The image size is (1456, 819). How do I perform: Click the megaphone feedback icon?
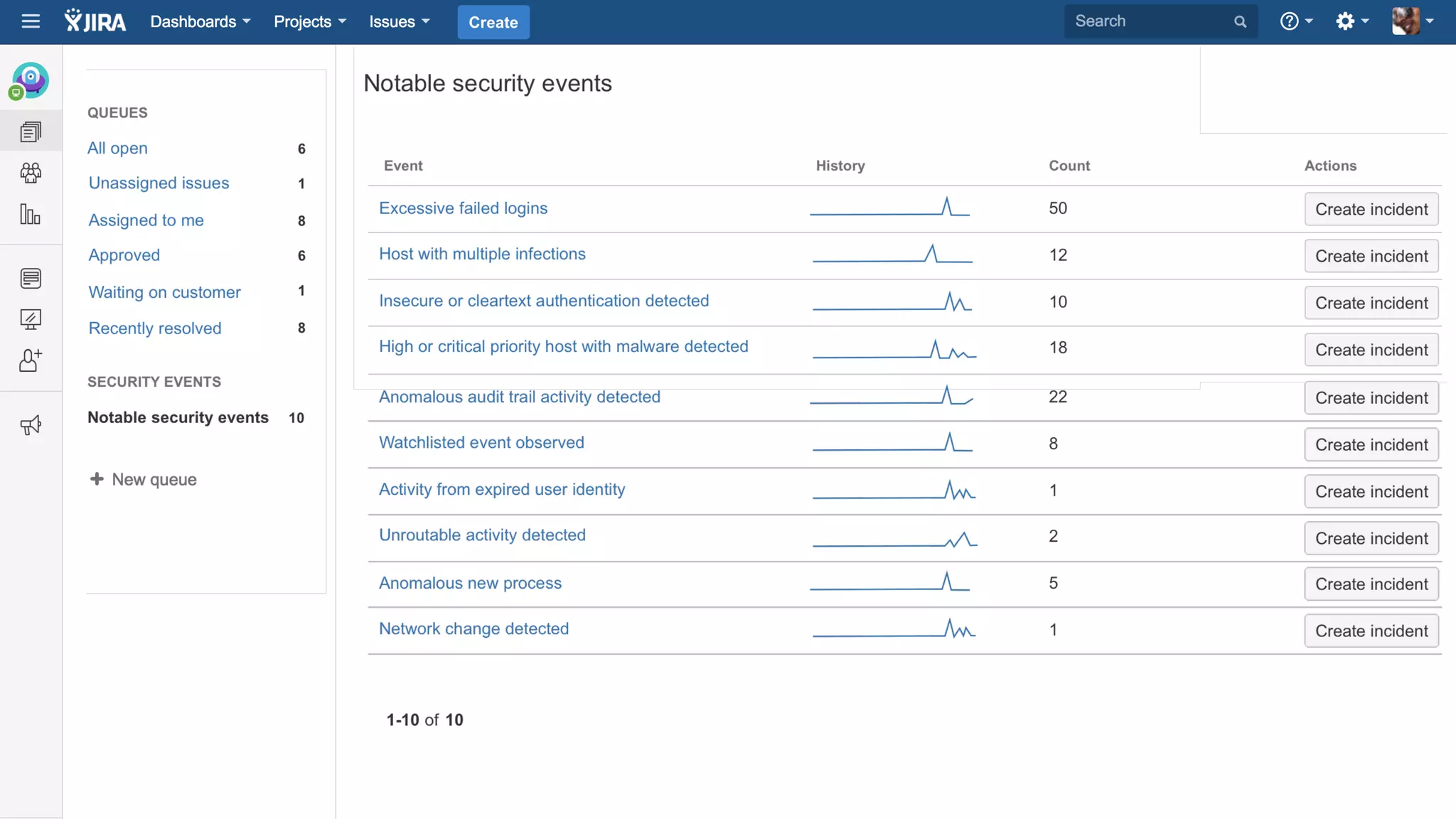coord(31,425)
